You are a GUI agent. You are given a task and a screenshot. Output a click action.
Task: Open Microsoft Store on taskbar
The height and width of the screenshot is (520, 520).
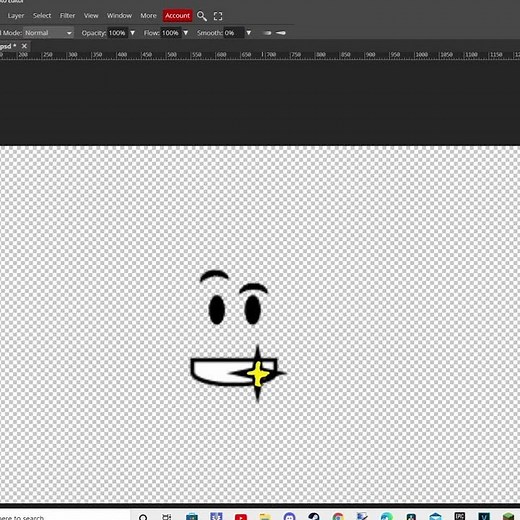click(x=192, y=517)
